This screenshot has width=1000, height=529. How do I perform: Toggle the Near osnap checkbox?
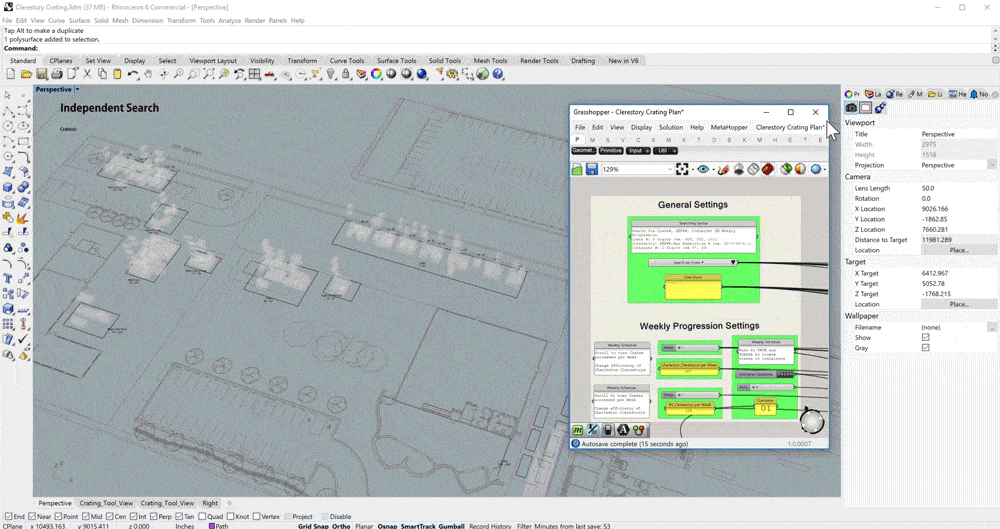33,516
